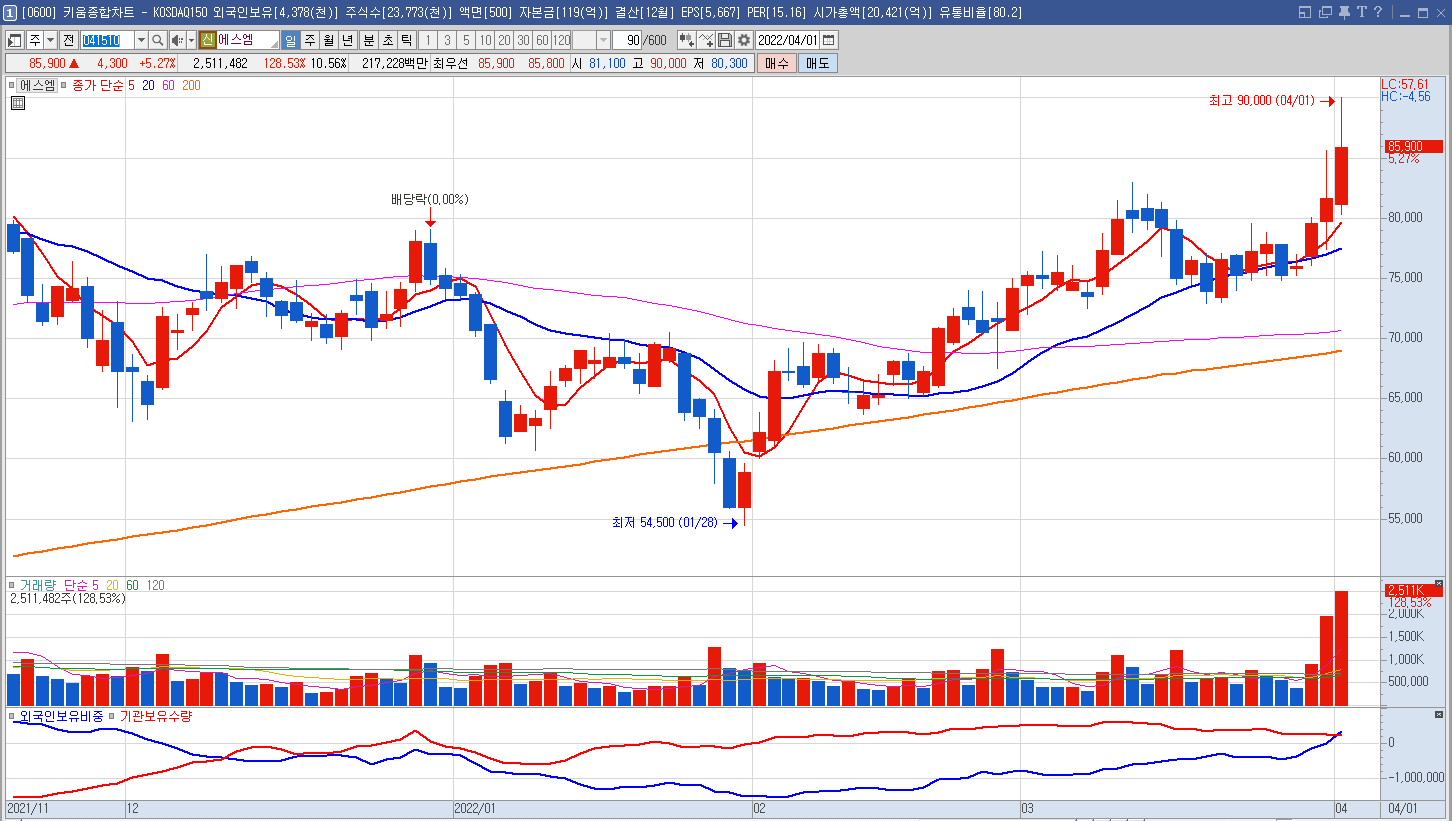Viewport: 1452px width, 821px height.
Task: Open the date calendar picker icon
Action: [829, 40]
